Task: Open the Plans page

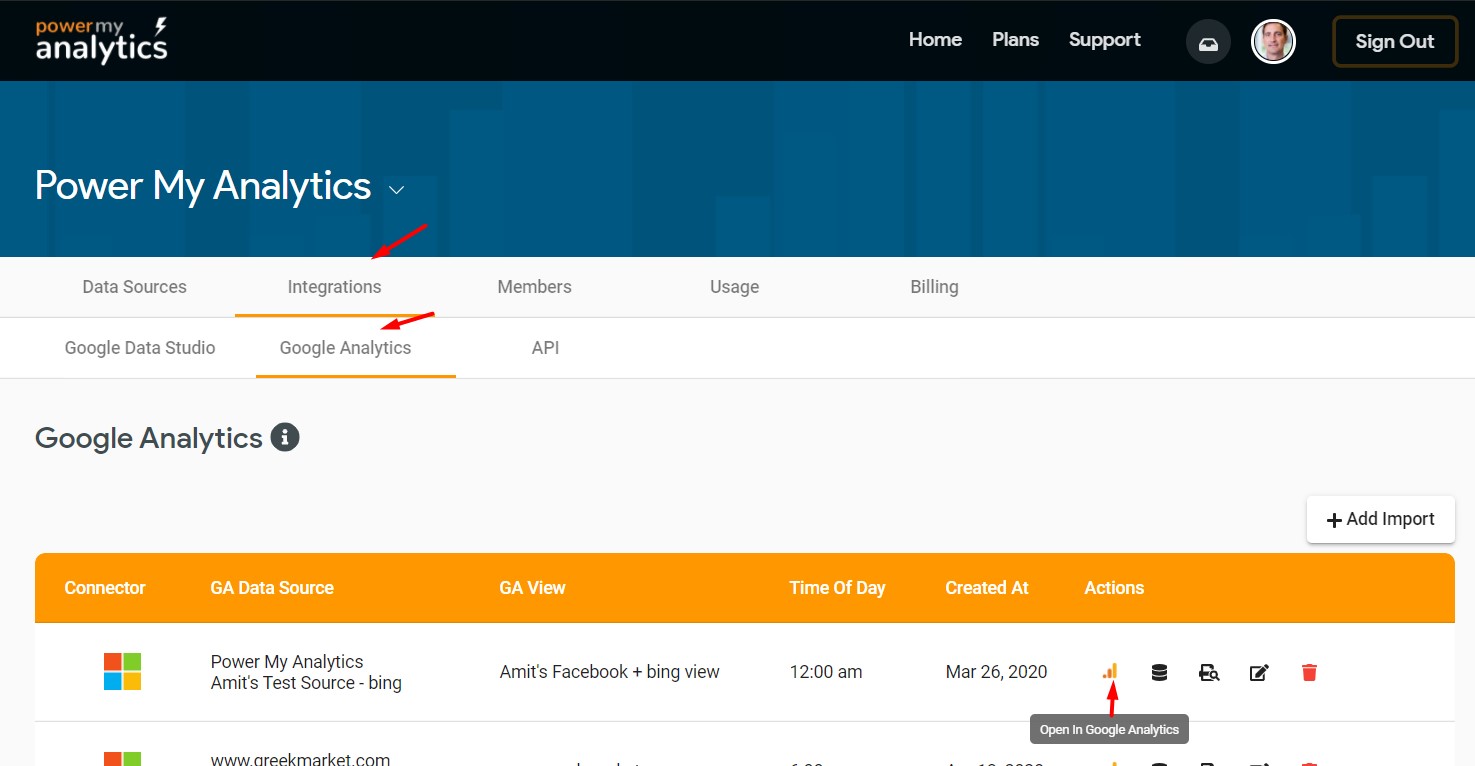Action: point(1015,40)
